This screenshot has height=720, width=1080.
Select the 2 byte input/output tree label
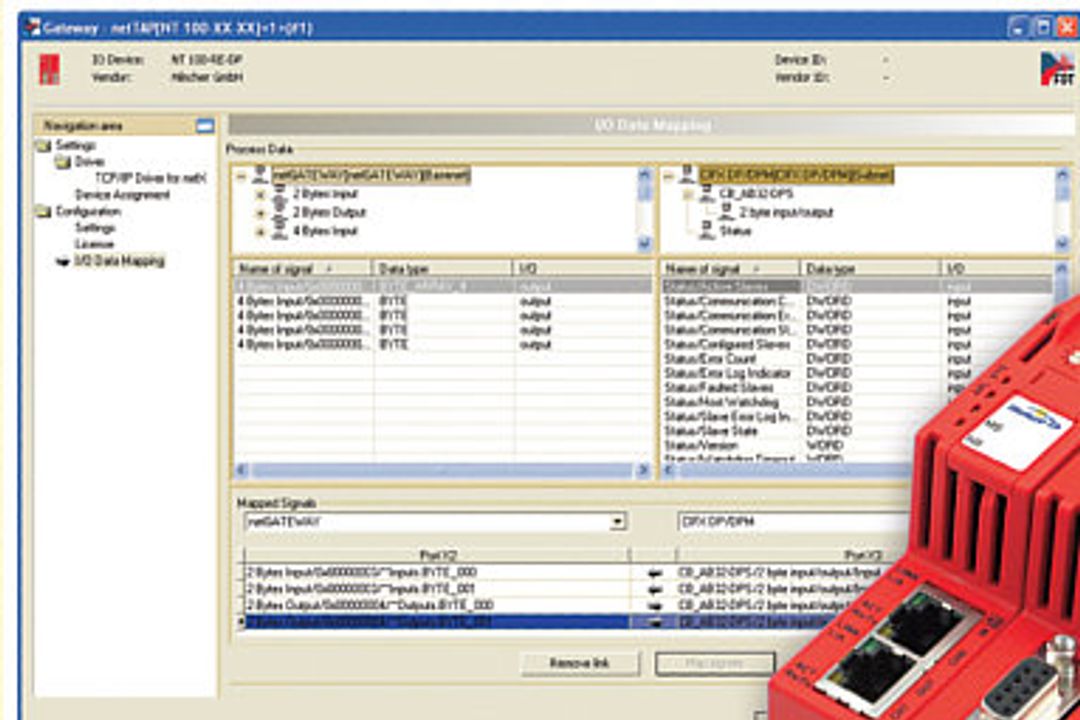coord(787,213)
